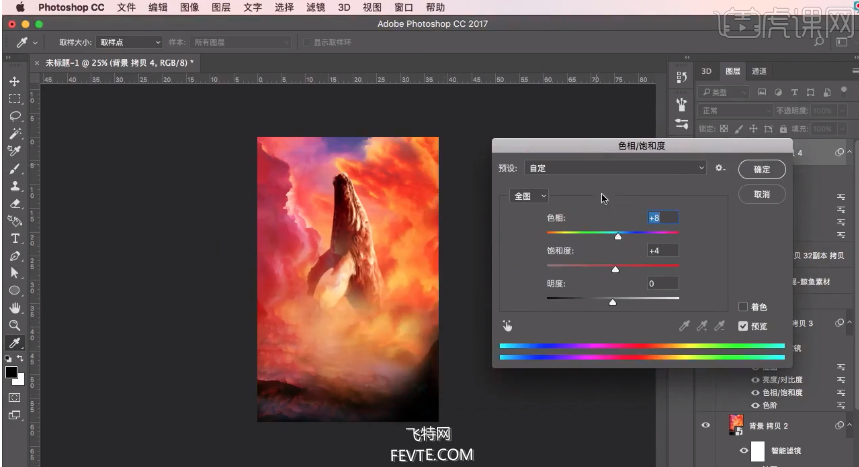Select the Path Selection arrow tool
The image size is (859, 467).
pos(15,273)
